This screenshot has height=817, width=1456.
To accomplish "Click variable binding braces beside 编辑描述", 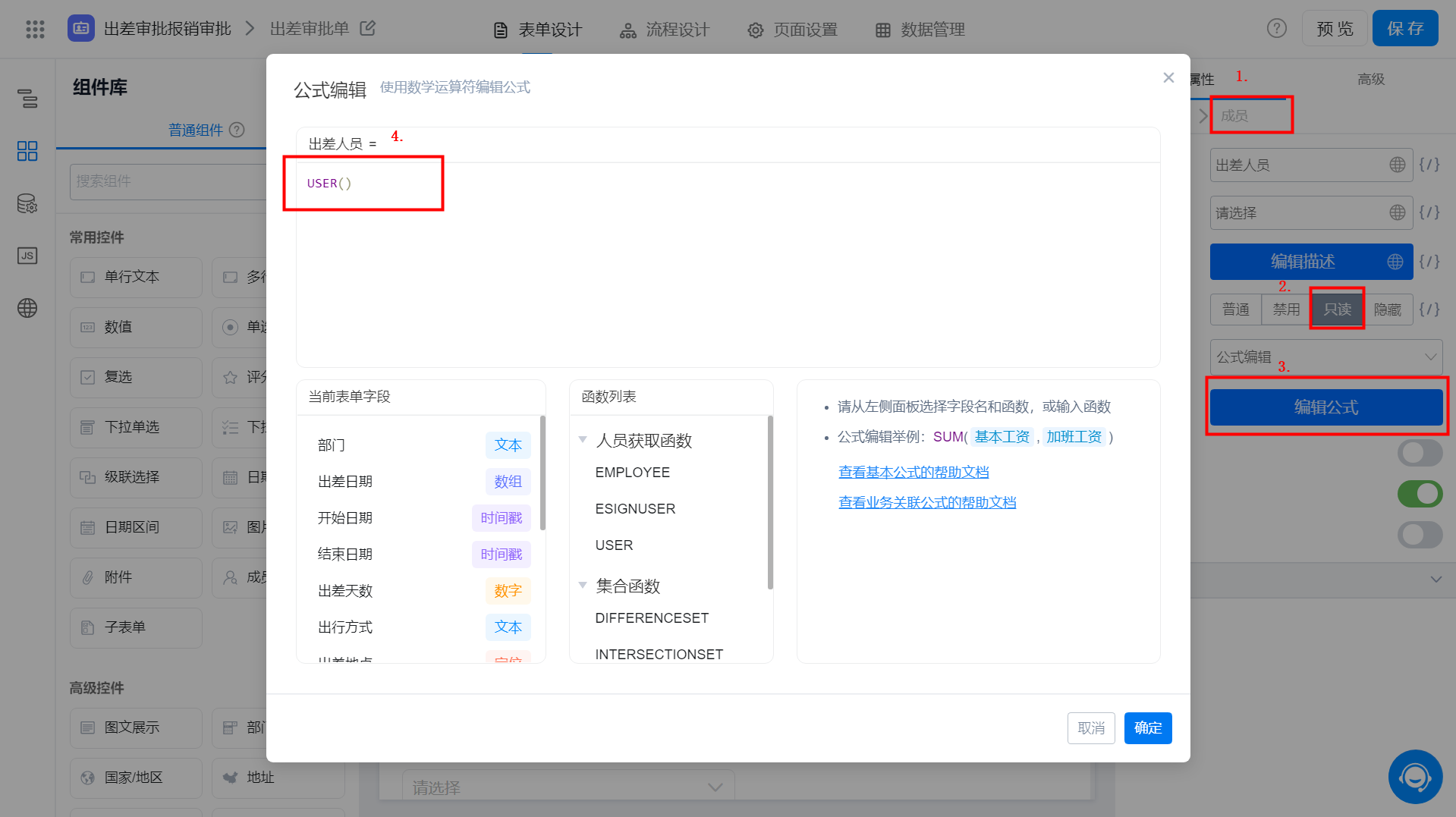I will [x=1429, y=261].
